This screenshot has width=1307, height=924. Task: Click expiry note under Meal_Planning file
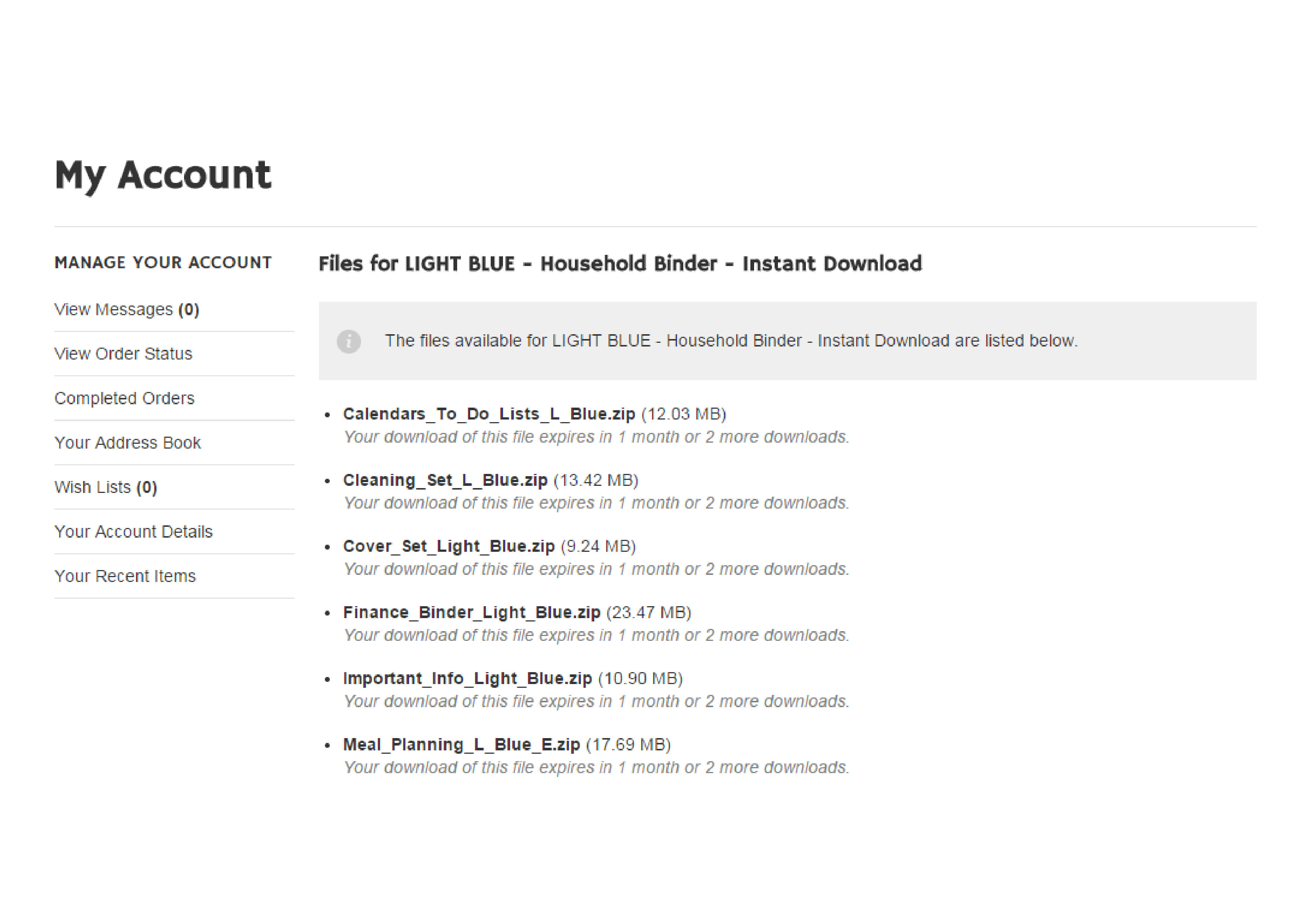click(596, 767)
